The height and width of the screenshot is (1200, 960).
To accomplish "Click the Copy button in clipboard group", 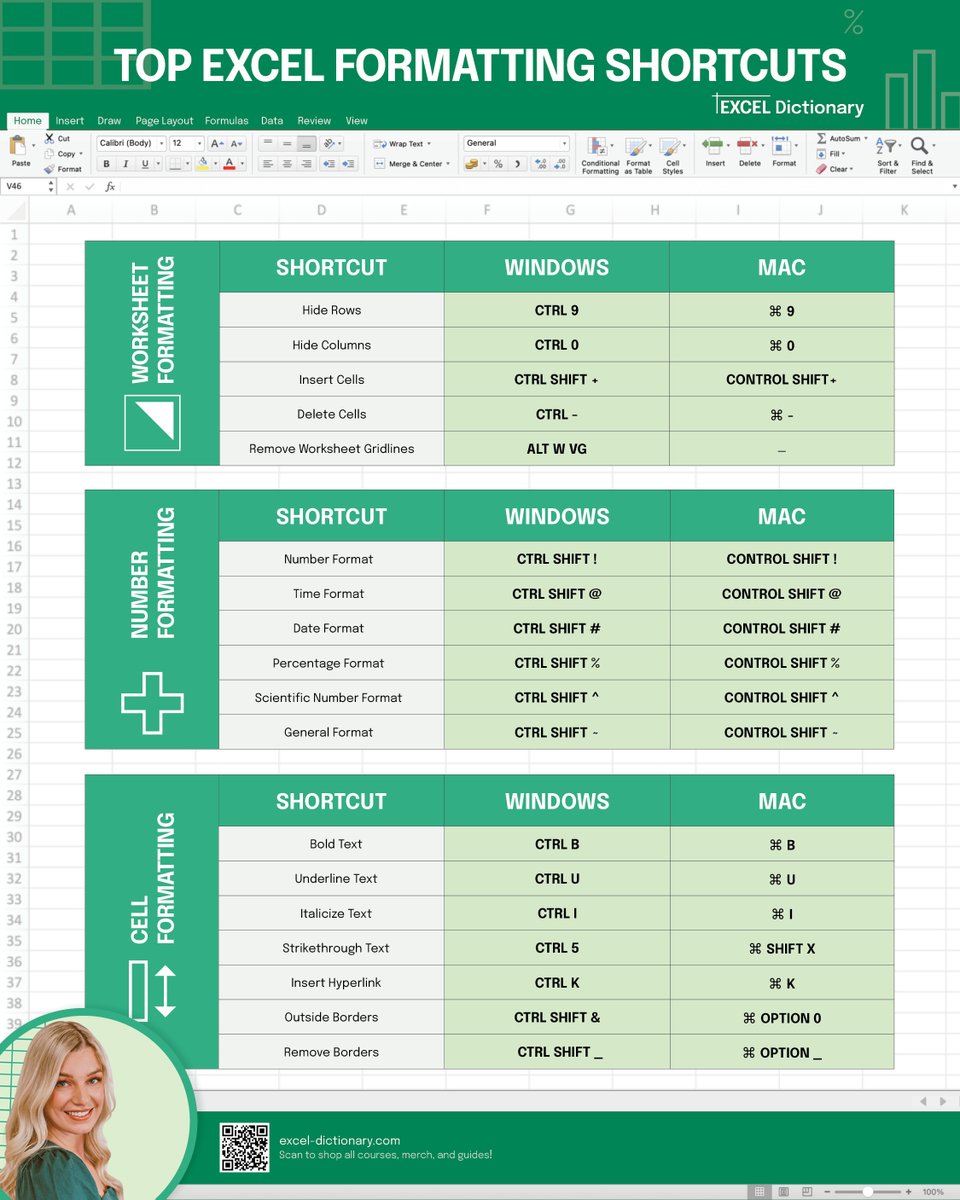I will tap(62, 154).
